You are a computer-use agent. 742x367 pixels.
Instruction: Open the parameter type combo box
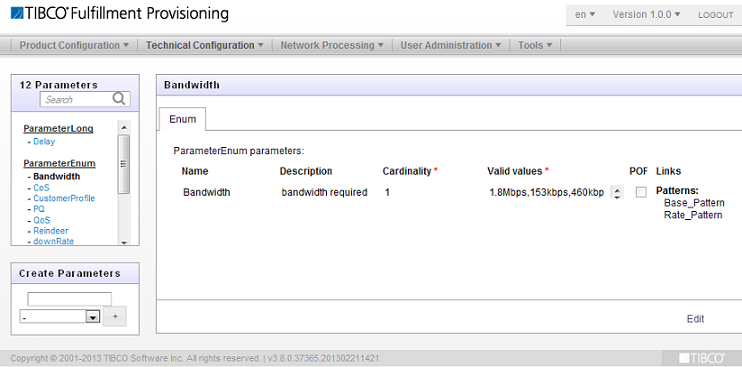tap(59, 317)
